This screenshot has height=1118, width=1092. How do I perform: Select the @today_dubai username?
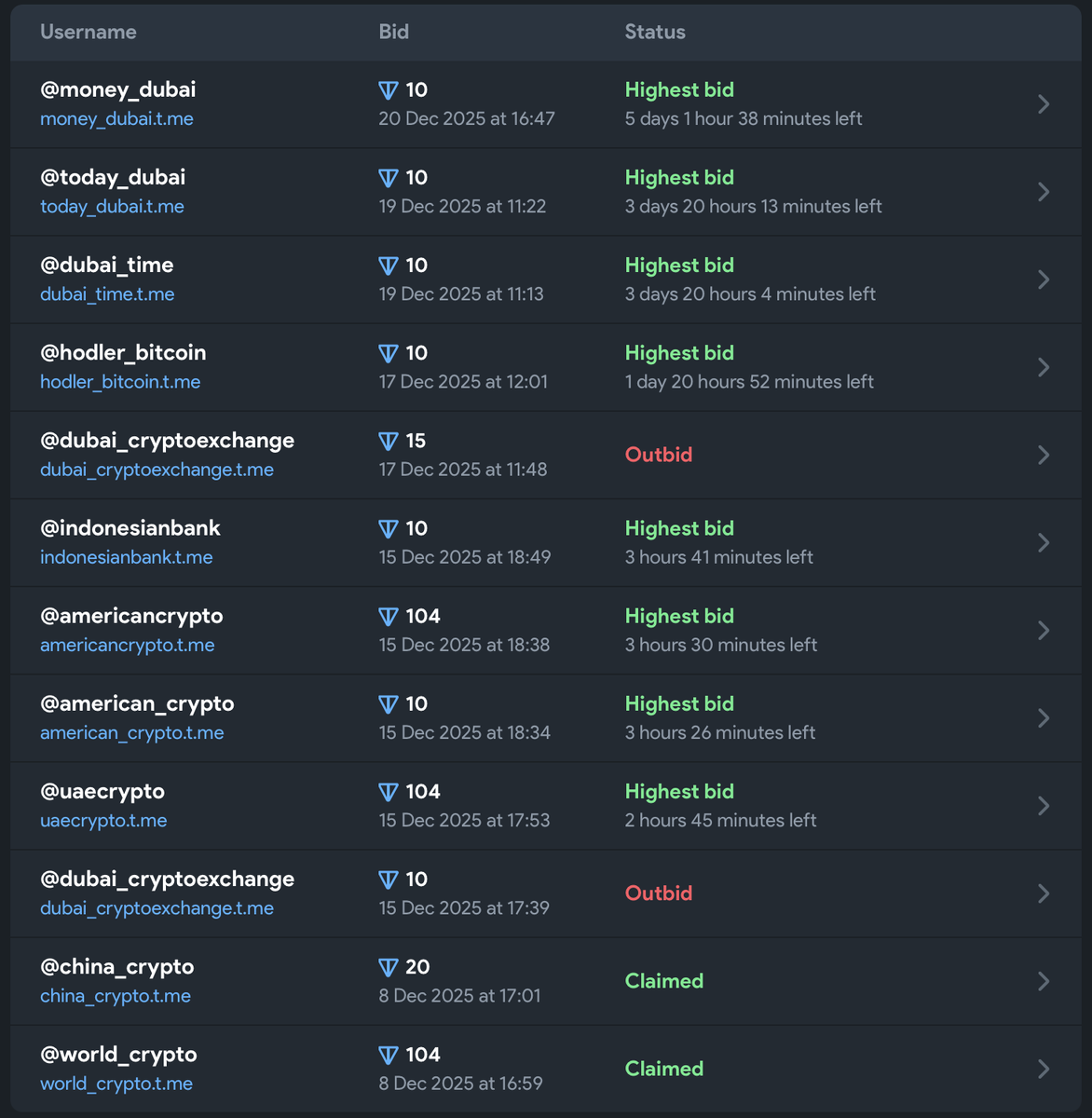[113, 177]
